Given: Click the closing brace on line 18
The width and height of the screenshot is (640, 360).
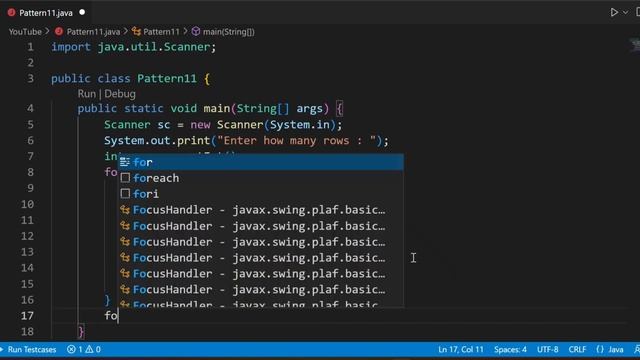Looking at the screenshot, I should pos(81,331).
